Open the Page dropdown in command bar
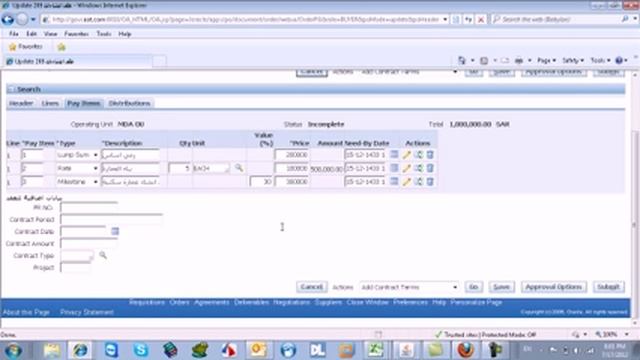Image resolution: width=640 pixels, height=360 pixels. [x=546, y=60]
